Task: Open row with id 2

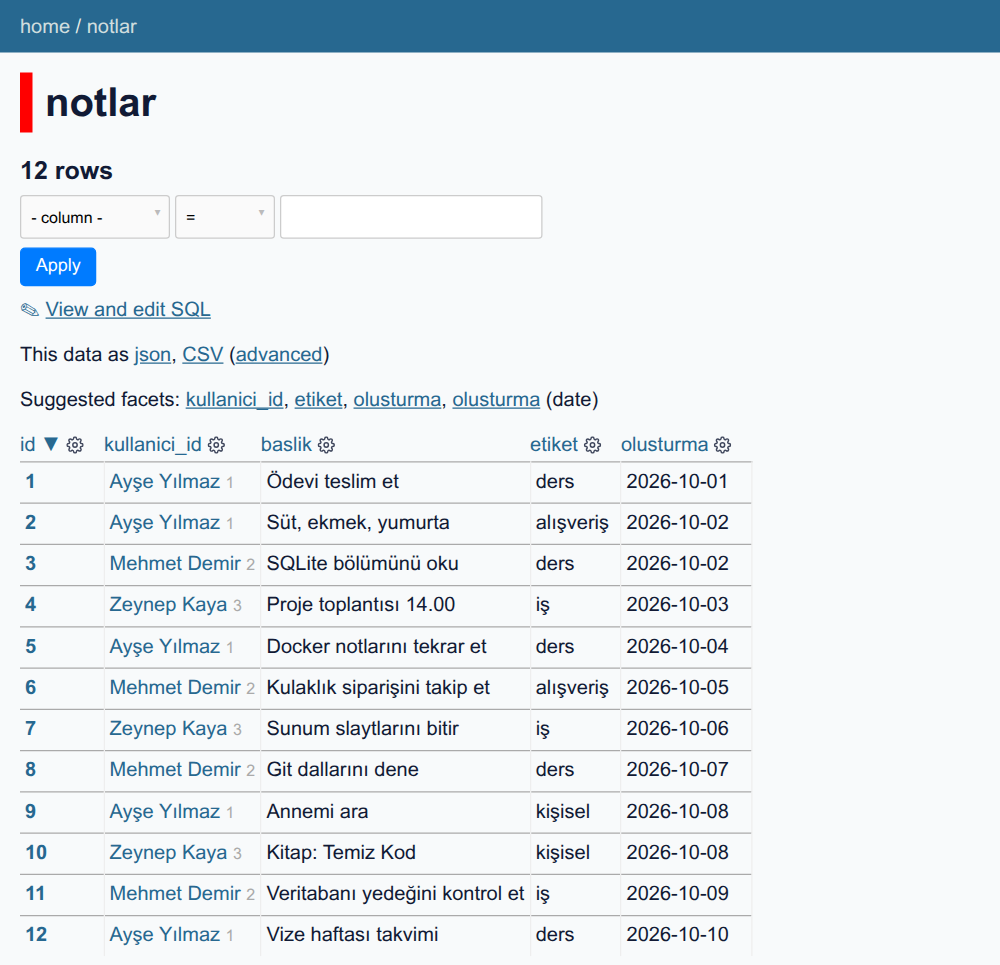Action: [x=30, y=522]
